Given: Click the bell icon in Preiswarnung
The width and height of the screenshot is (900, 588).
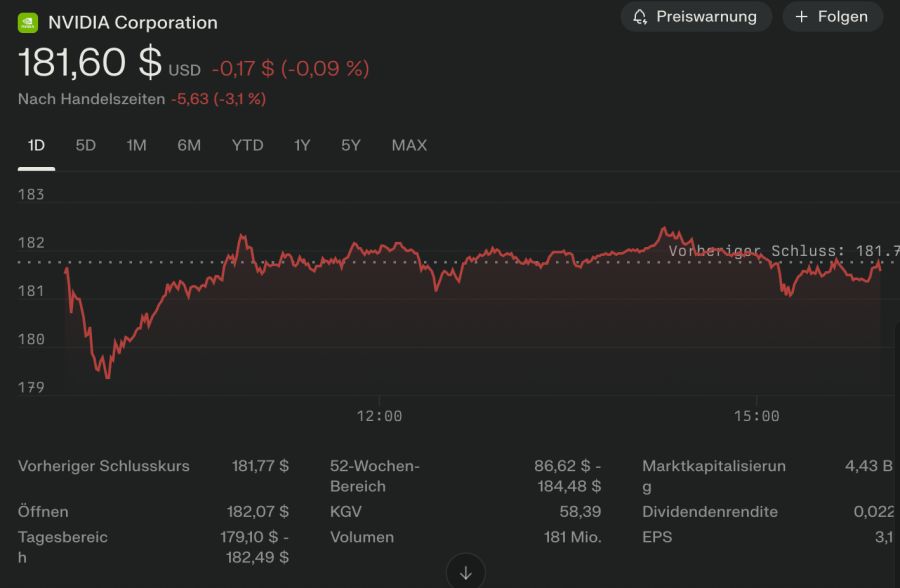Looking at the screenshot, I should pyautogui.click(x=640, y=17).
